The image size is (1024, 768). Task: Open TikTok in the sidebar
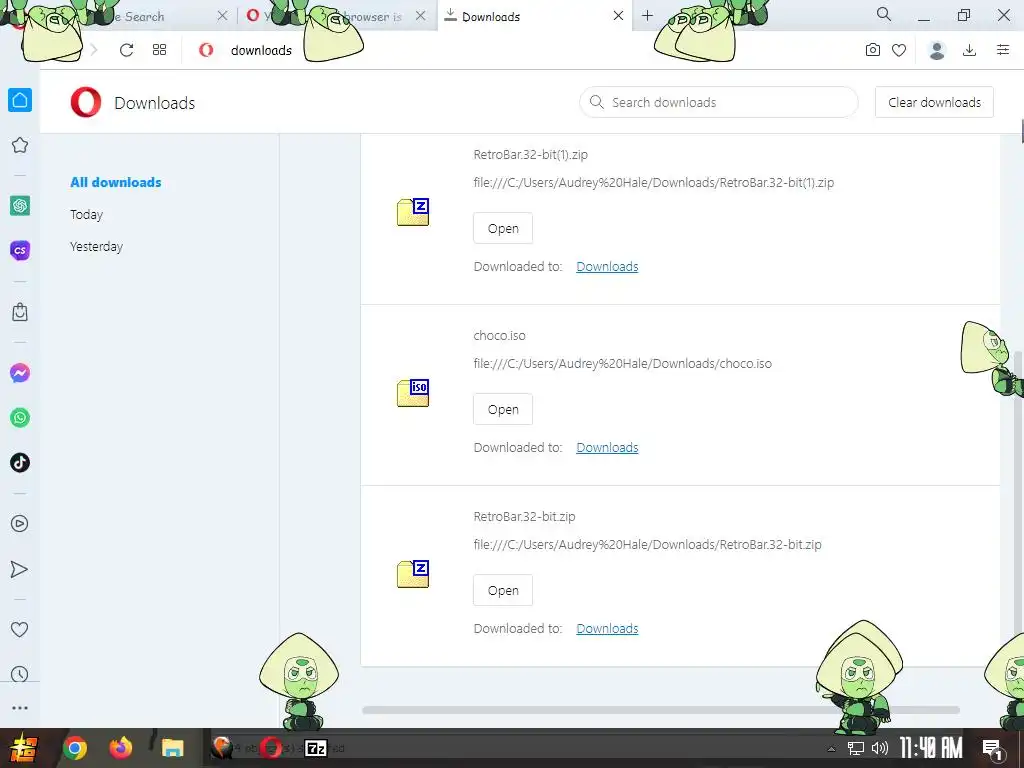[20, 462]
